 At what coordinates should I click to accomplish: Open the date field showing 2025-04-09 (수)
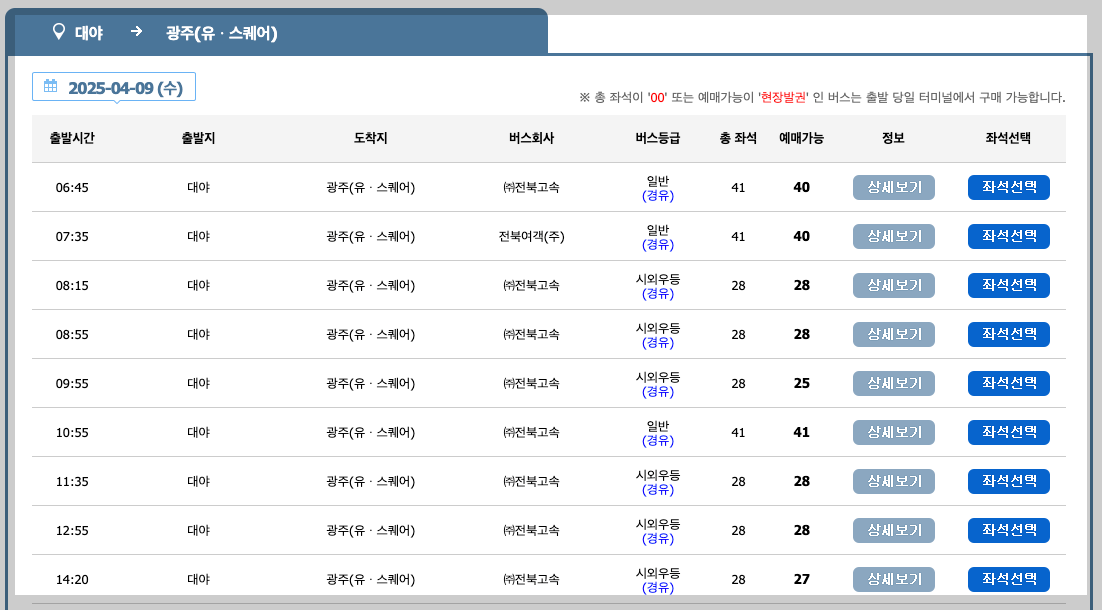[x=113, y=87]
